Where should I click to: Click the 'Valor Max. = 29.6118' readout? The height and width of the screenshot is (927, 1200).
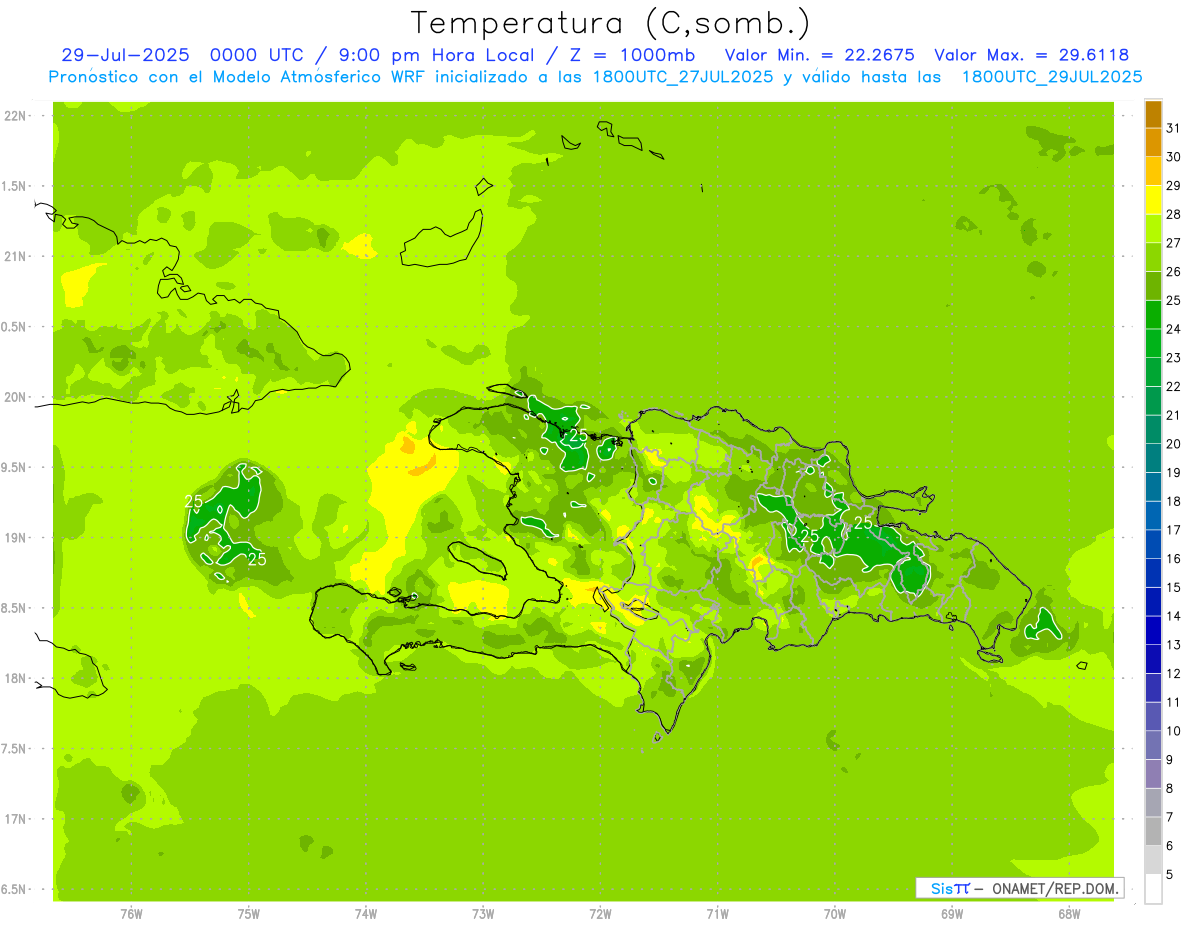[1032, 55]
